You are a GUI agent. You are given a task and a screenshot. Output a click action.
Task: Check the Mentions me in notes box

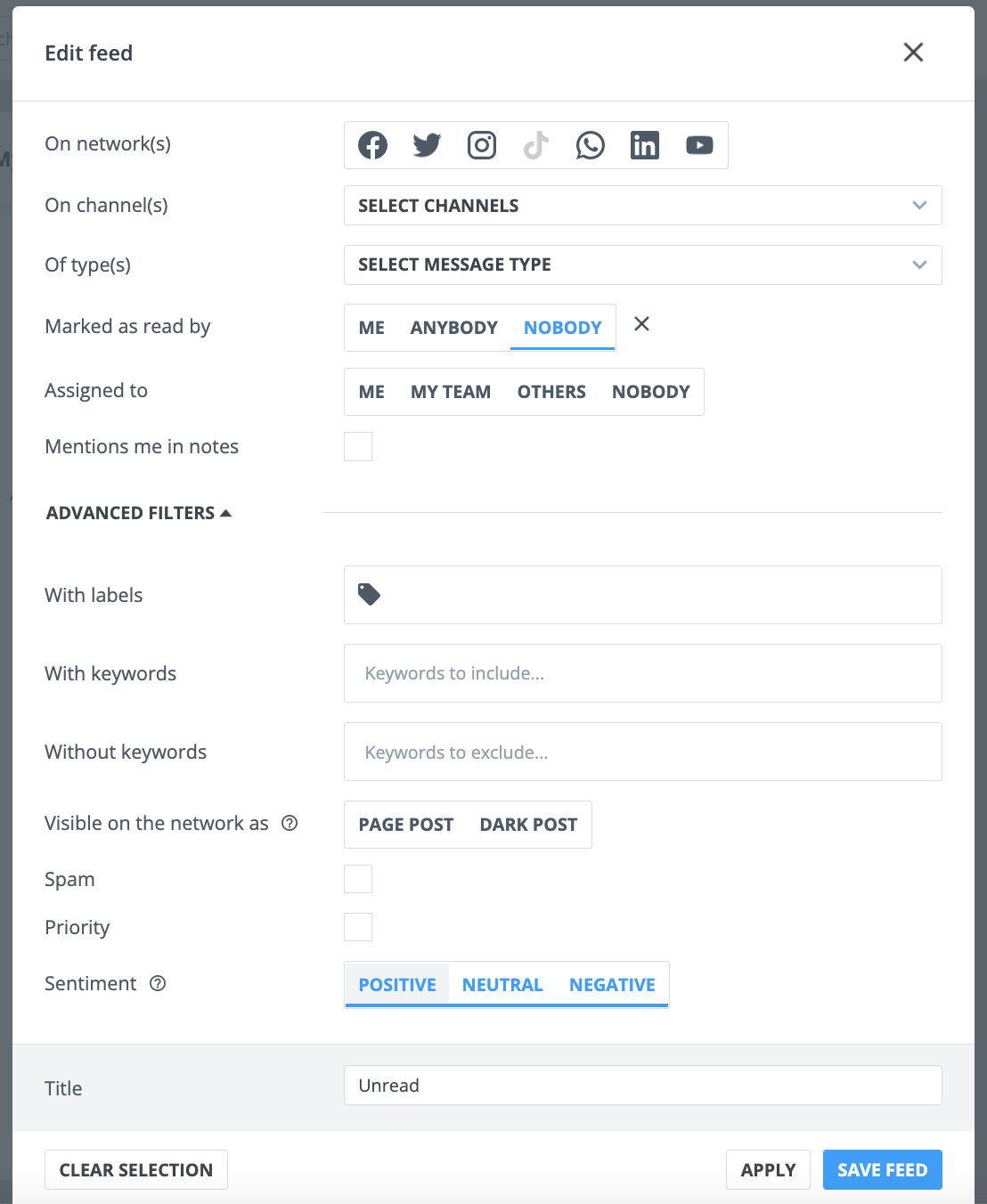[x=358, y=446]
